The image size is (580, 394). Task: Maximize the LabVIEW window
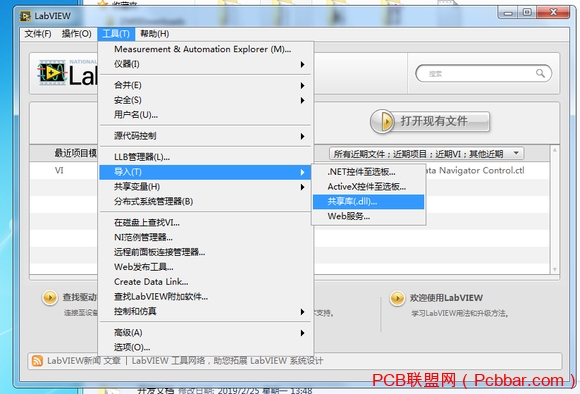point(527,13)
